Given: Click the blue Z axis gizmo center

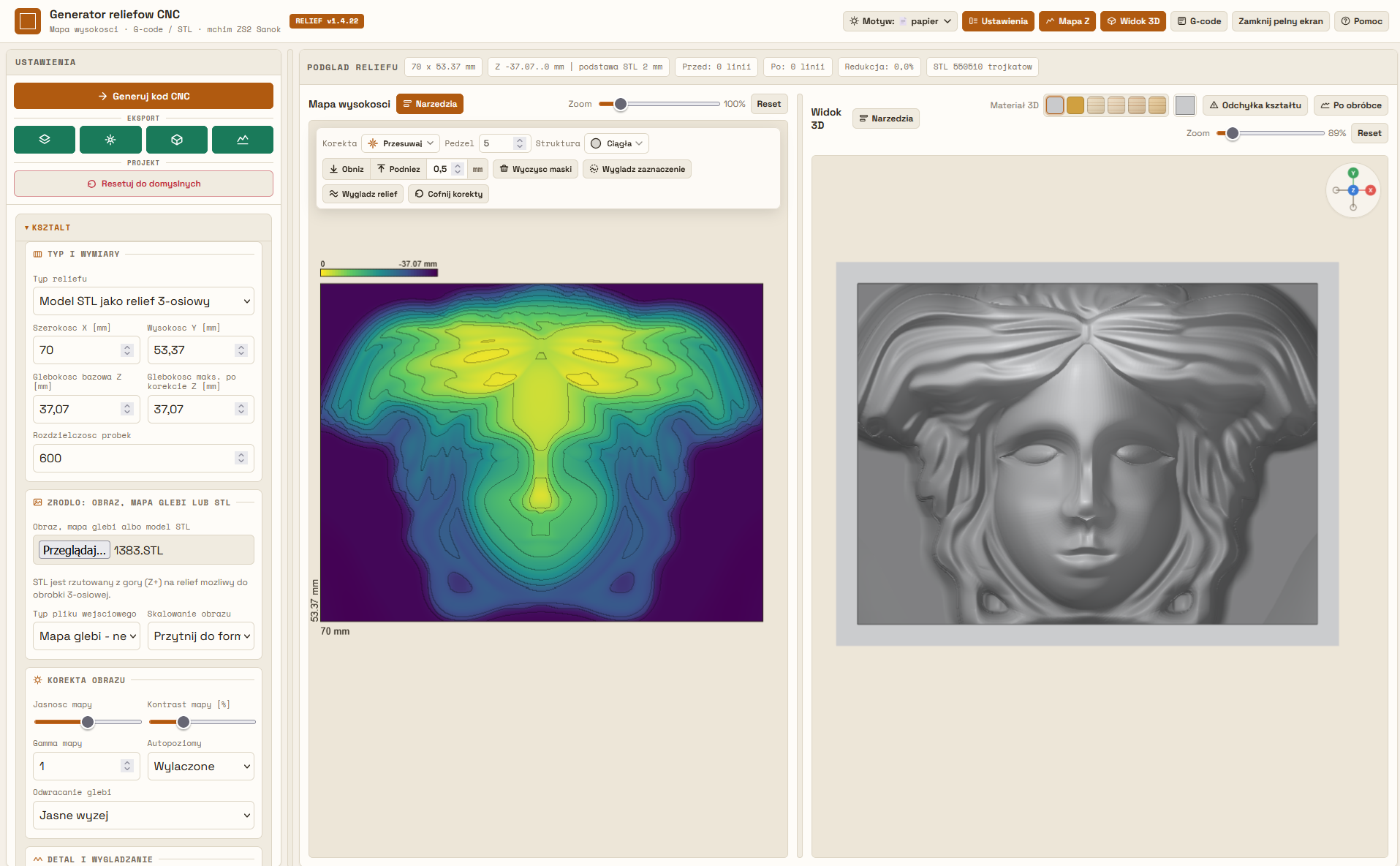Looking at the screenshot, I should [x=1353, y=190].
